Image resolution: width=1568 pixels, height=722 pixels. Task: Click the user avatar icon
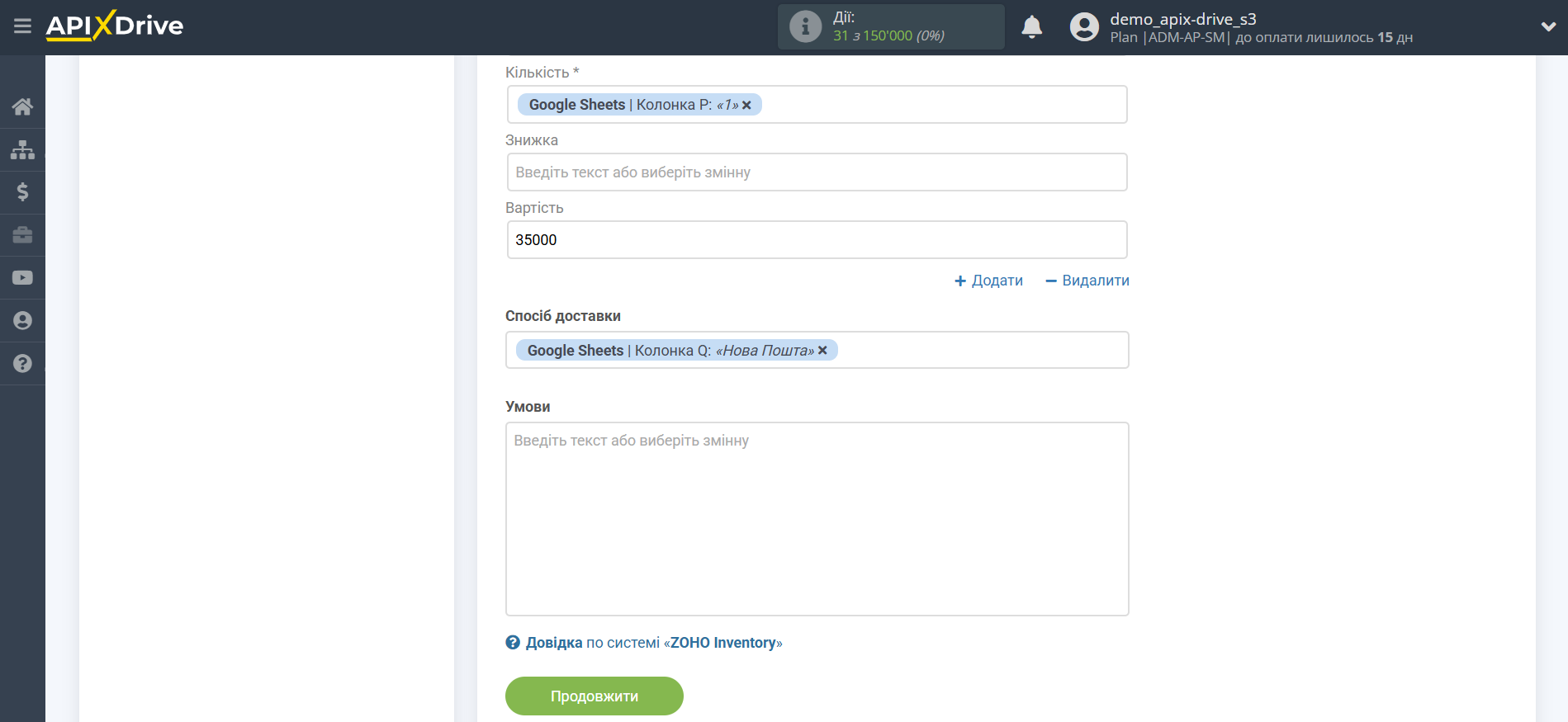pyautogui.click(x=1084, y=26)
